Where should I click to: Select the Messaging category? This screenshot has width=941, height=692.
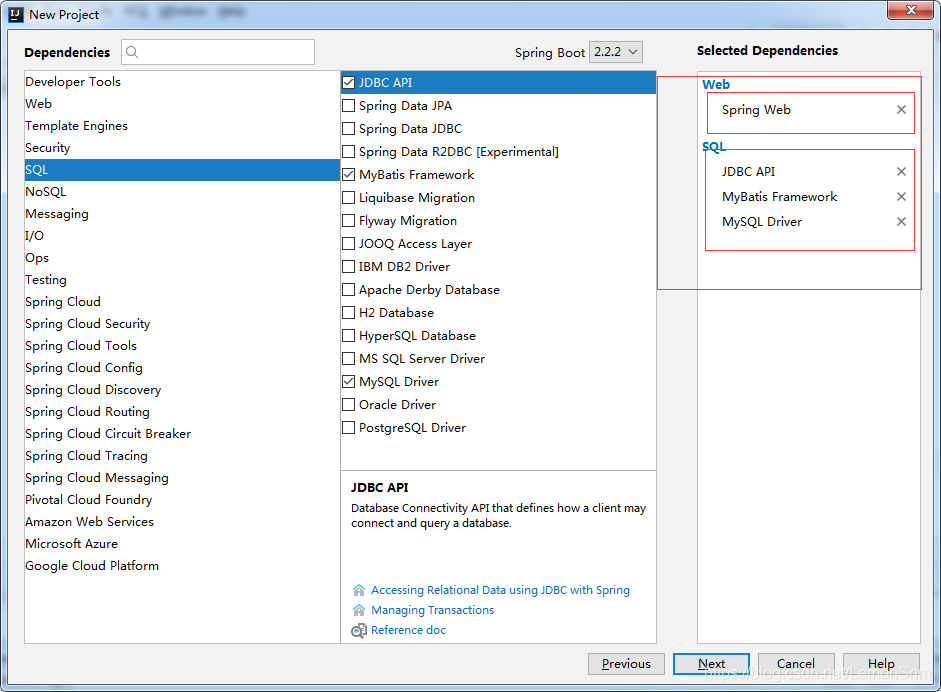point(182,214)
